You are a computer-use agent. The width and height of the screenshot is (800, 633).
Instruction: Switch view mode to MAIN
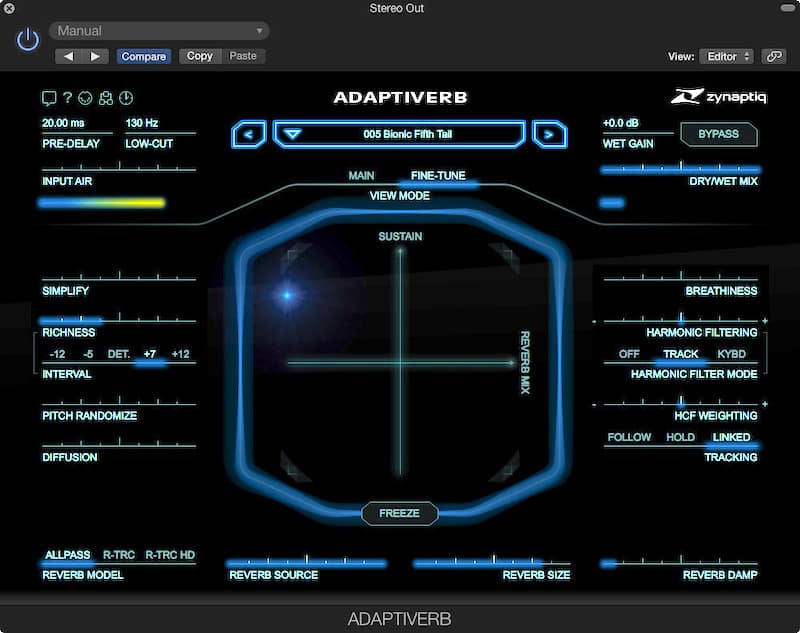pos(361,175)
